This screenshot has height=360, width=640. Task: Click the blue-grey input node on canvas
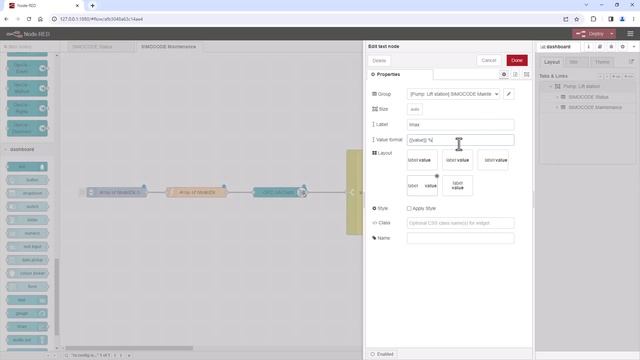pos(117,192)
